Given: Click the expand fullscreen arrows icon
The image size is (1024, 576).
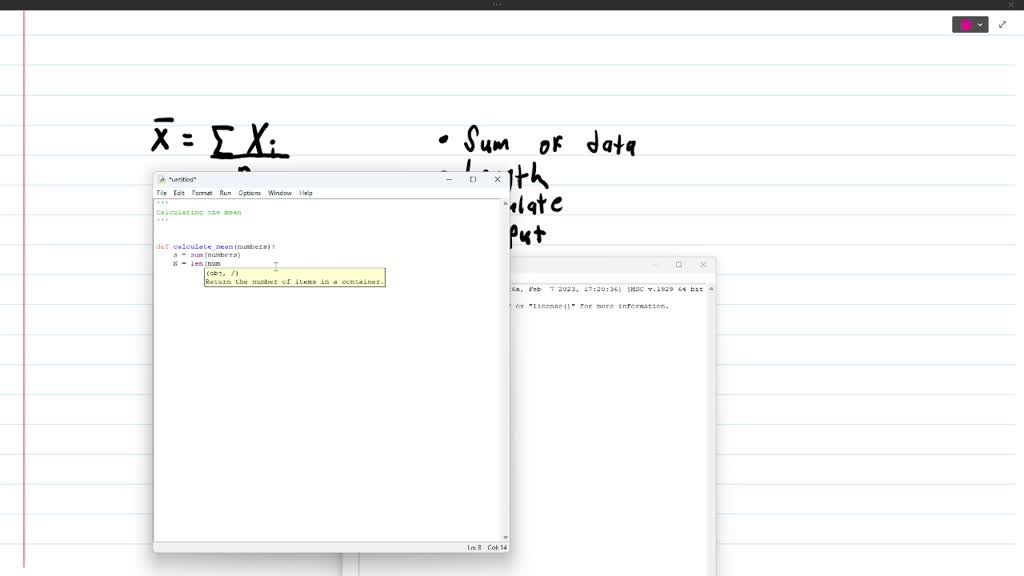Looking at the screenshot, I should 1003,24.
